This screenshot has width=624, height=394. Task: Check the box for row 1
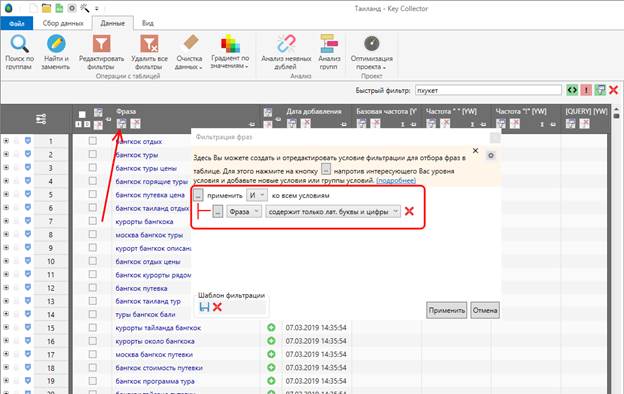pyautogui.click(x=92, y=140)
